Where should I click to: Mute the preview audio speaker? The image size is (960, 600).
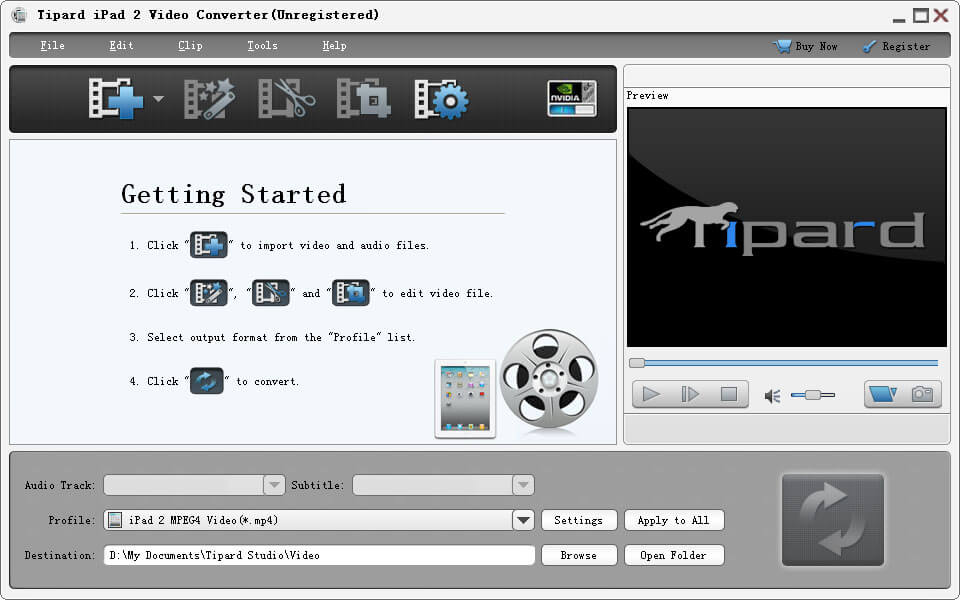(772, 396)
